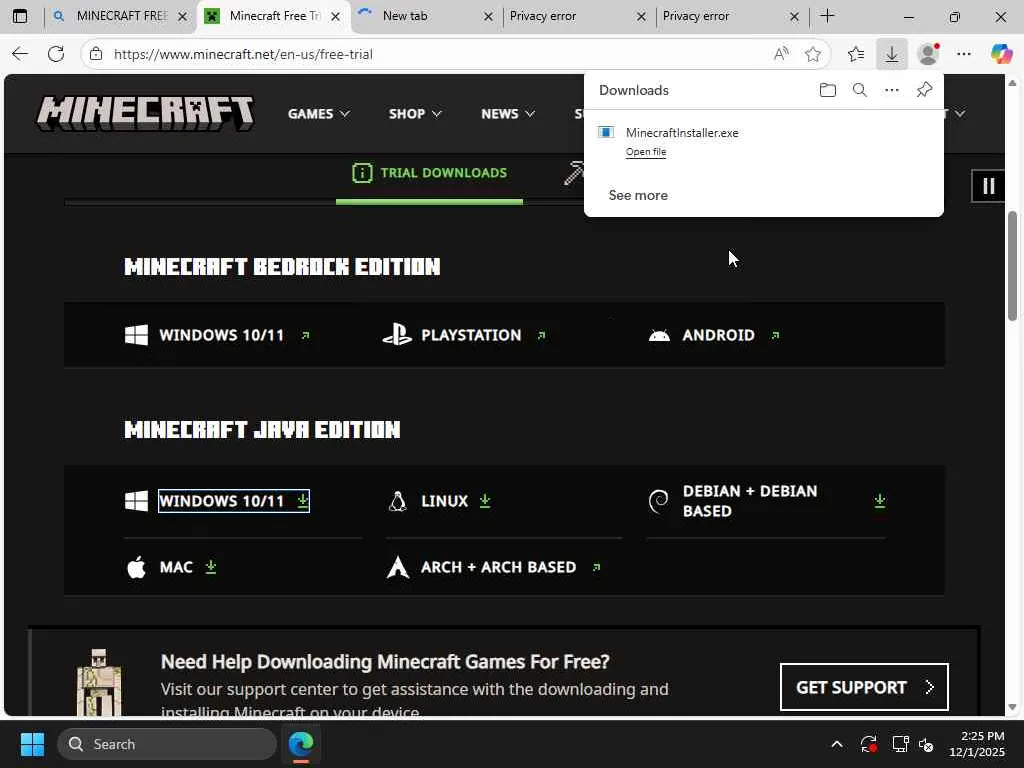
Task: Activate Read aloud icon in address bar
Action: pos(781,54)
